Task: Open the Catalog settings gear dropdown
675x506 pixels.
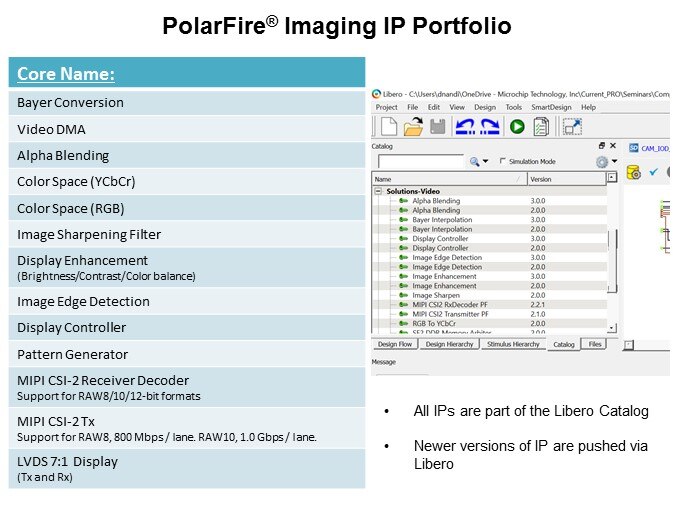Action: click(602, 161)
